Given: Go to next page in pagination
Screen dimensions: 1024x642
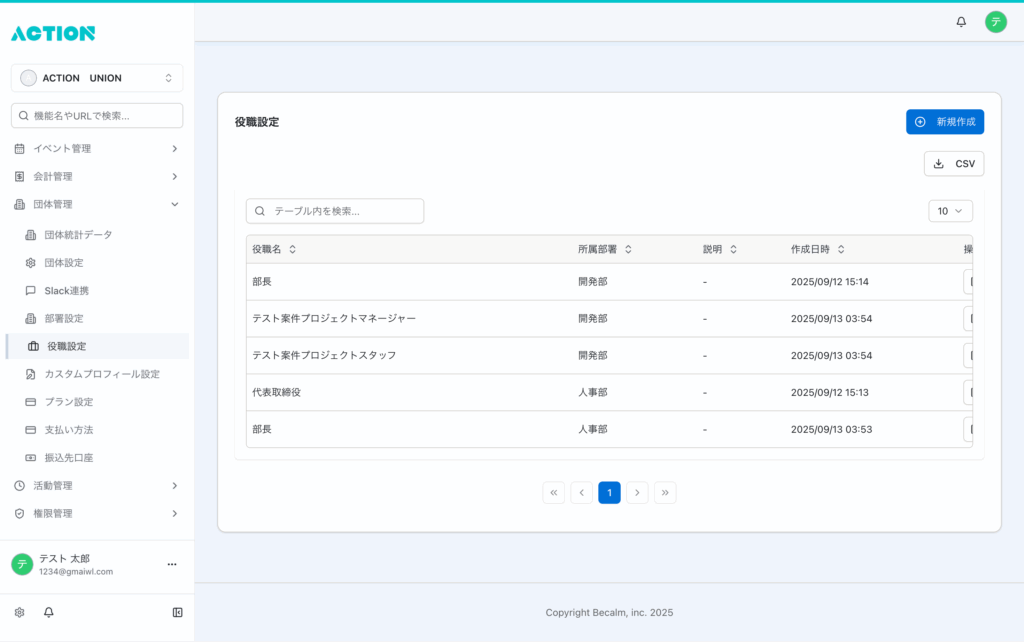Looking at the screenshot, I should coord(637,492).
